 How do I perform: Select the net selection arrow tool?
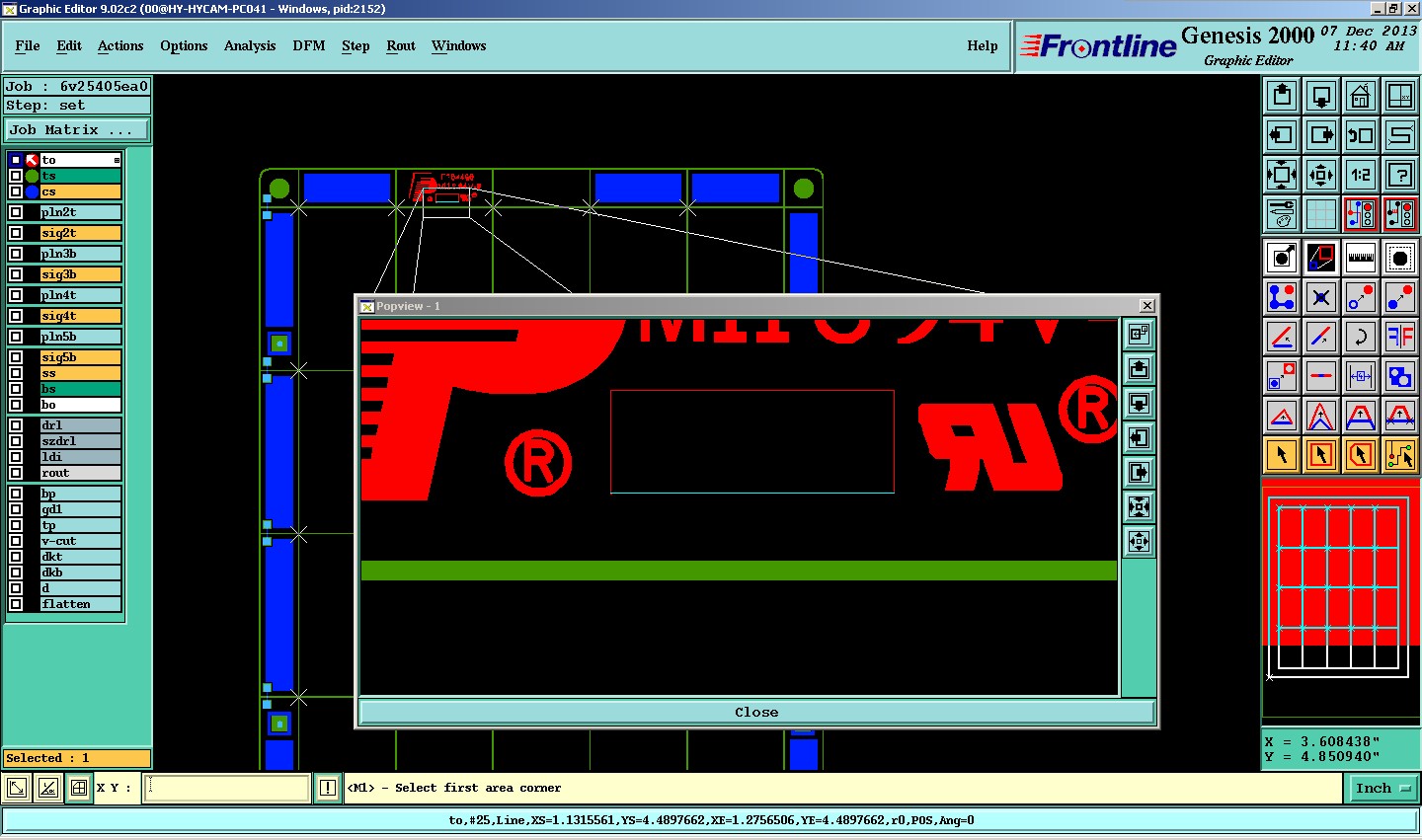pos(1400,455)
